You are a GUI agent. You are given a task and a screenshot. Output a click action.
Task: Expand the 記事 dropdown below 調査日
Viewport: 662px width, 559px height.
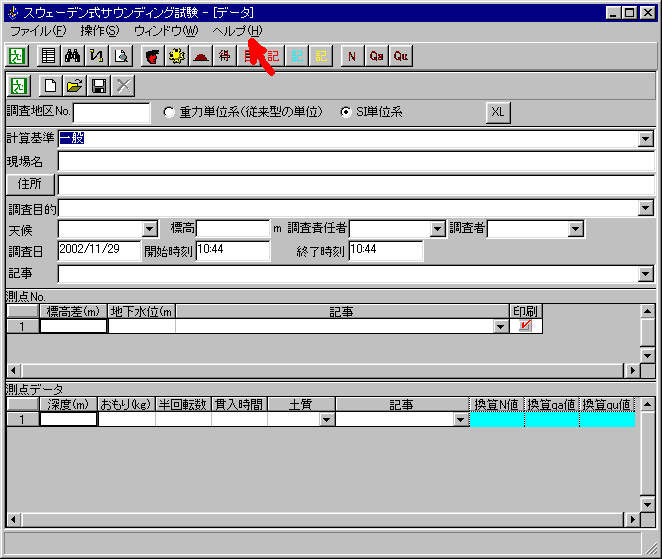coord(646,274)
